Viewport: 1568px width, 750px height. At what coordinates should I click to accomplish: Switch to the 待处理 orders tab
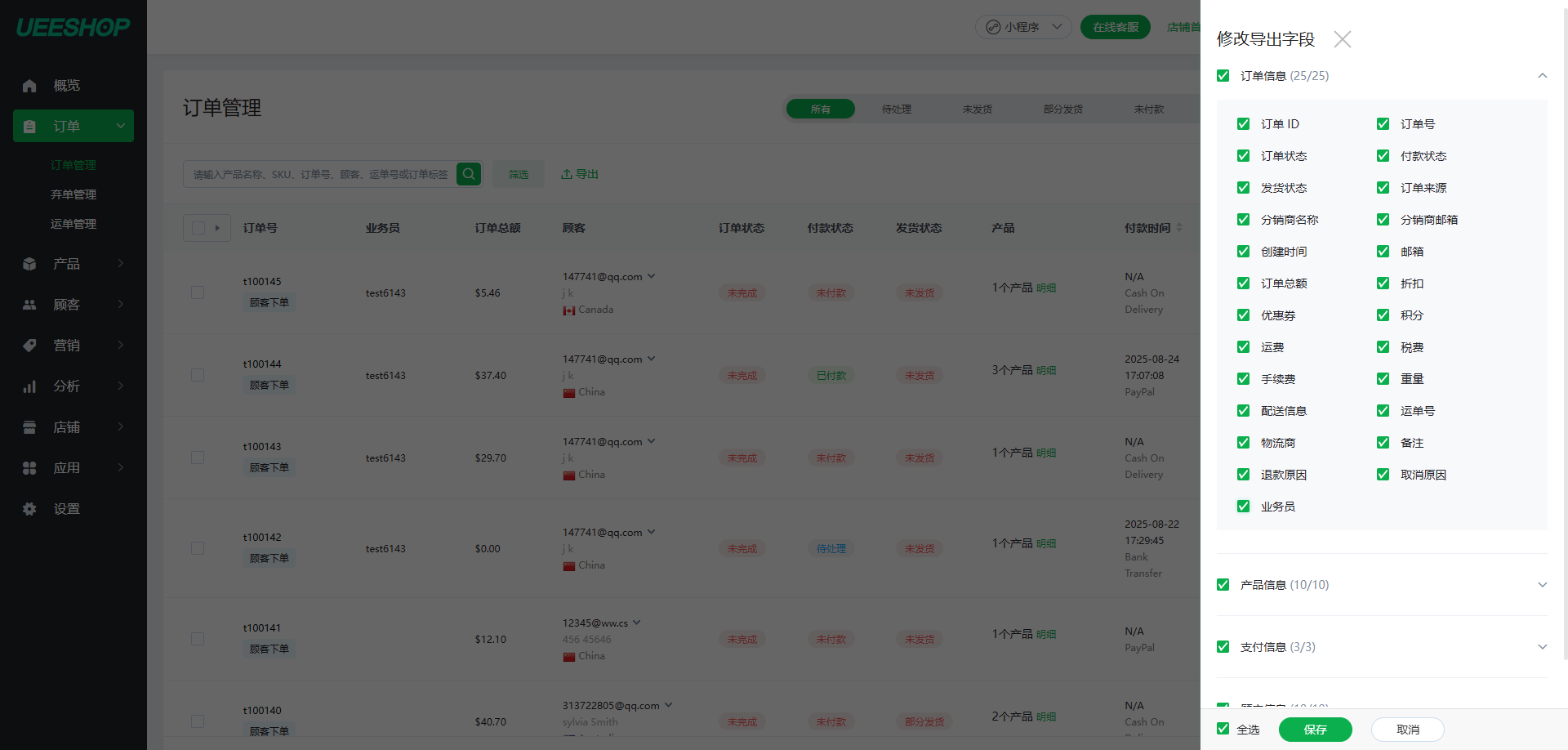(896, 109)
